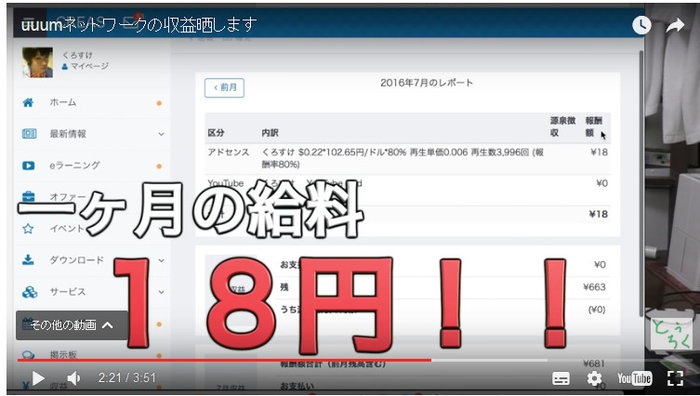Enter fullscreen mode
The height and width of the screenshot is (396, 700).
pyautogui.click(x=675, y=379)
